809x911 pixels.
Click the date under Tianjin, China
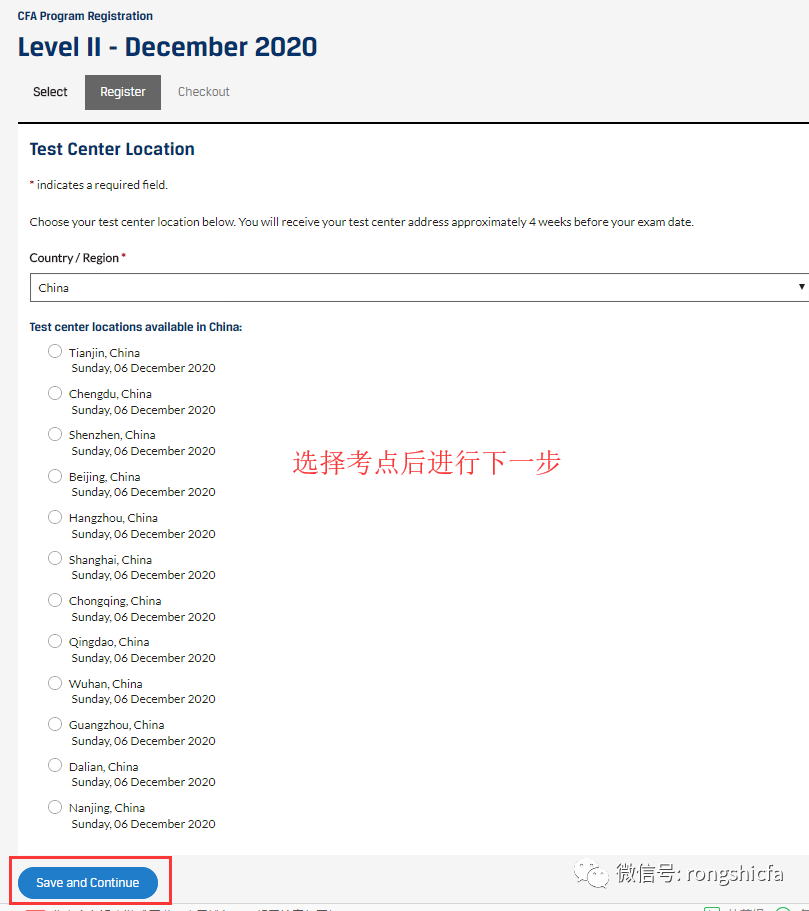tap(144, 368)
